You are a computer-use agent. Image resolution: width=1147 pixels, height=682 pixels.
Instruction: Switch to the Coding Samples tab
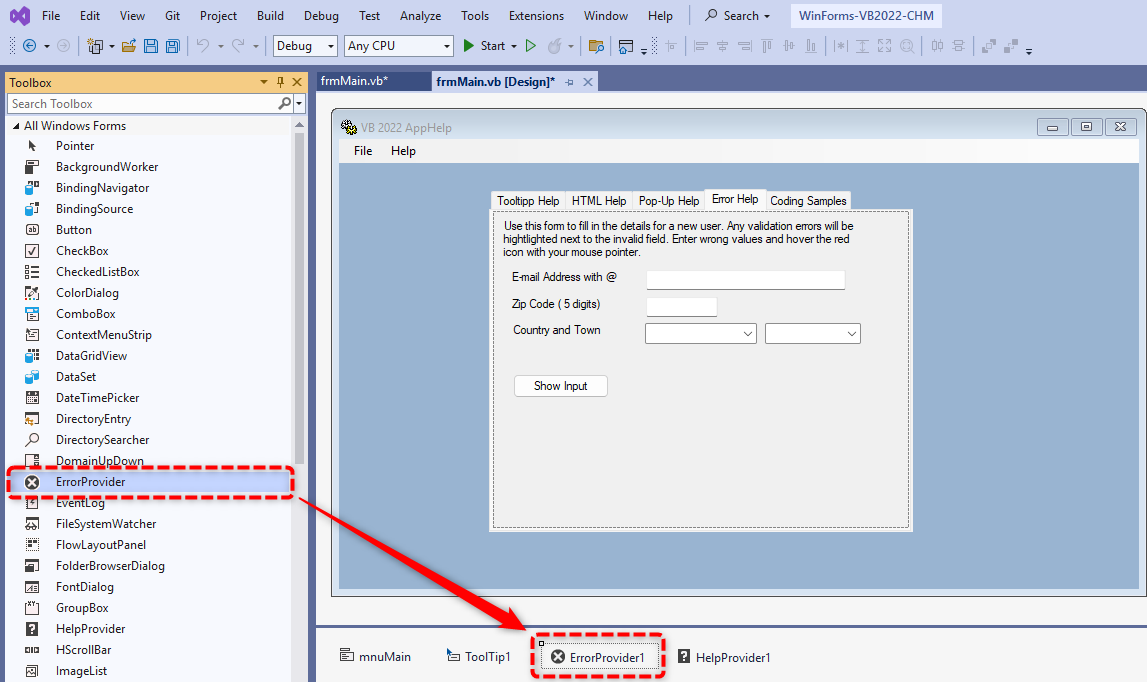(808, 201)
